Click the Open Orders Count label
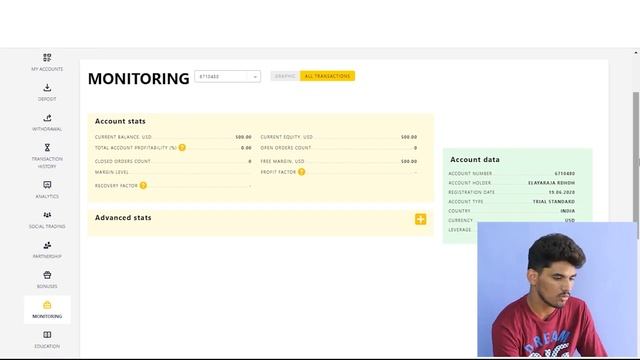Image resolution: width=640 pixels, height=360 pixels. (286, 148)
